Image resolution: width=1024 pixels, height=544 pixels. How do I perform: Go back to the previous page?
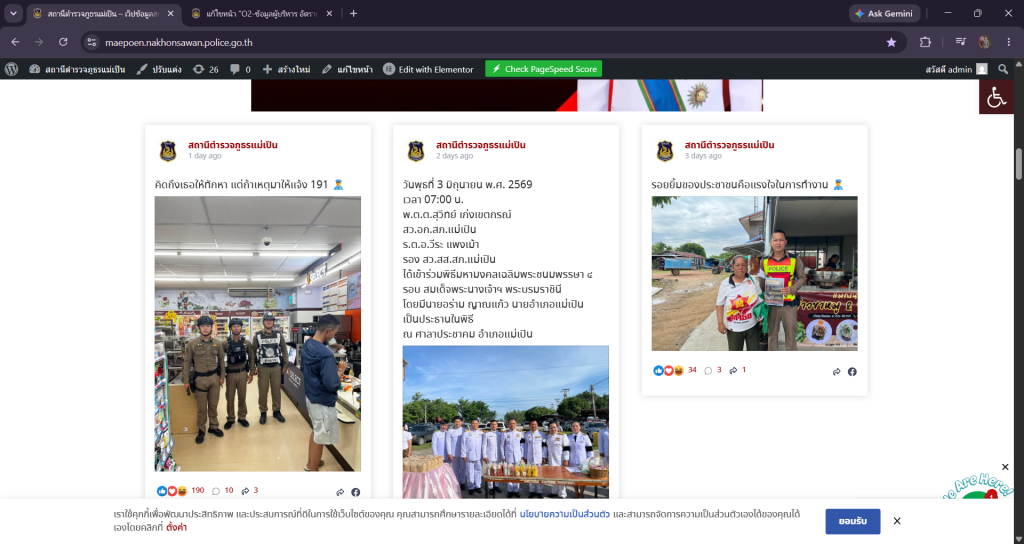tap(15, 42)
